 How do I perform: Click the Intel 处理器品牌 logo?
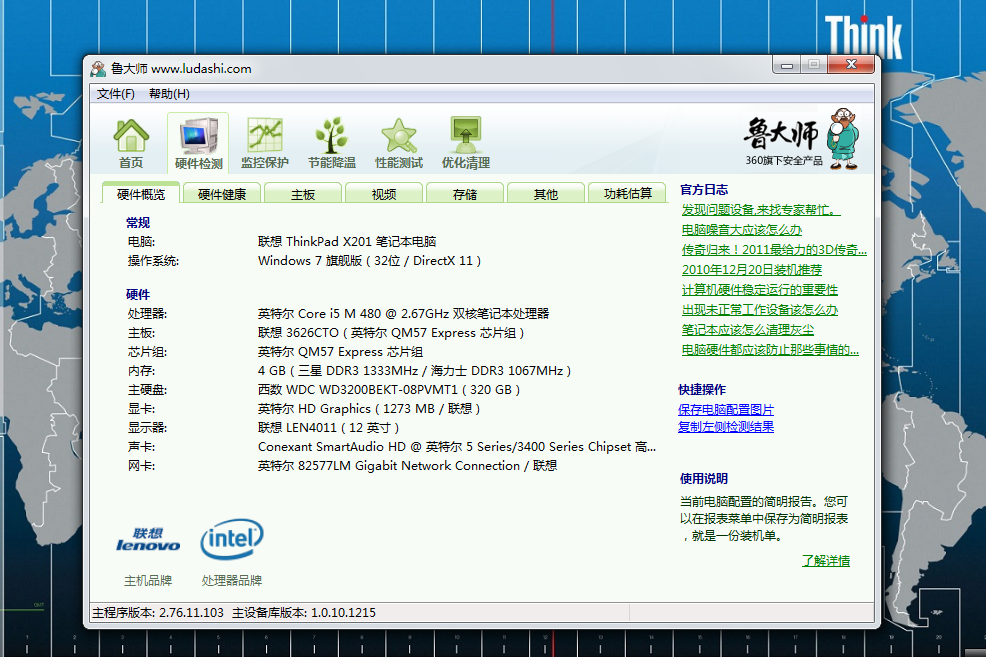point(231,539)
